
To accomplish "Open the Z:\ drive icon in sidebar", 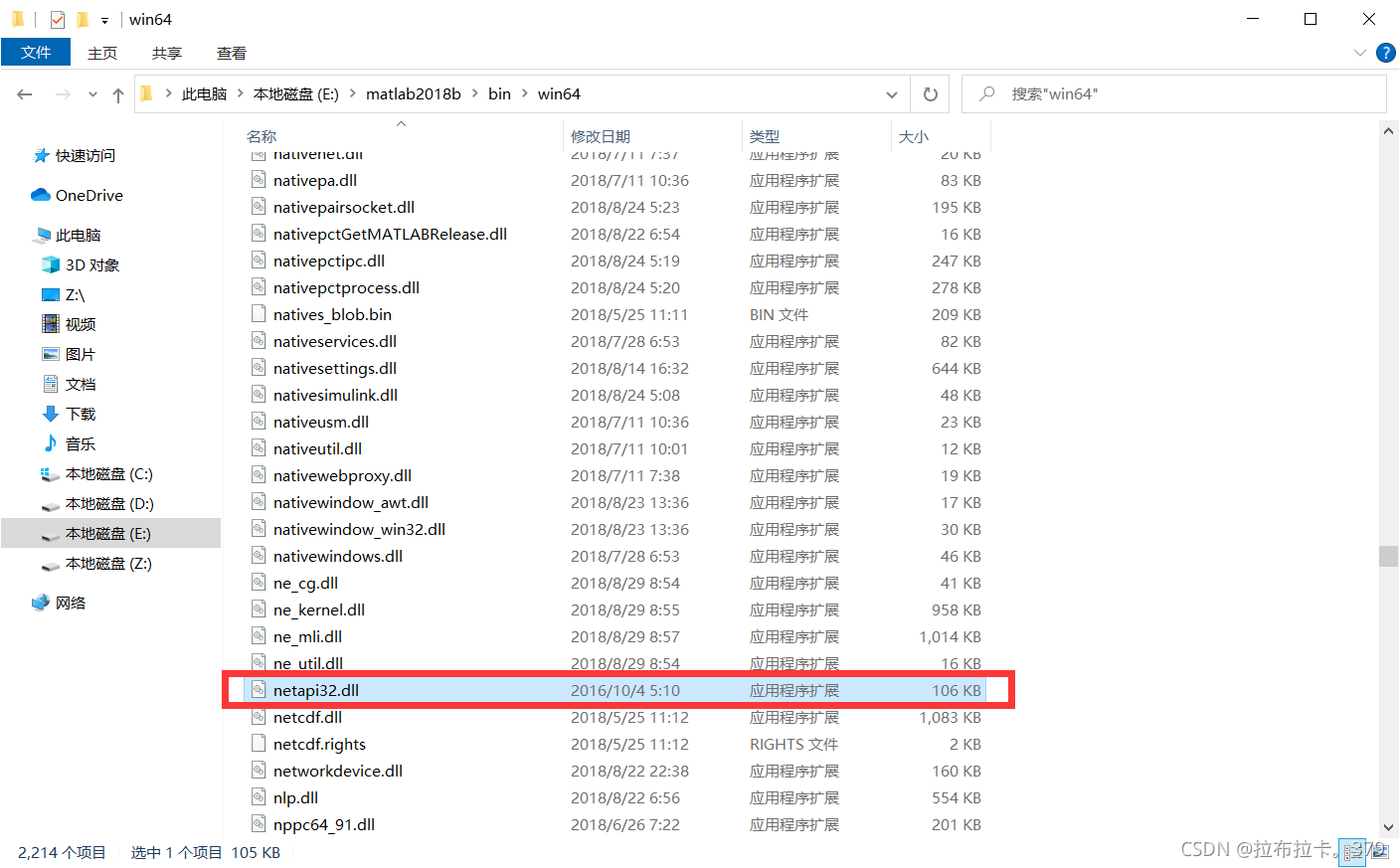I will point(51,294).
